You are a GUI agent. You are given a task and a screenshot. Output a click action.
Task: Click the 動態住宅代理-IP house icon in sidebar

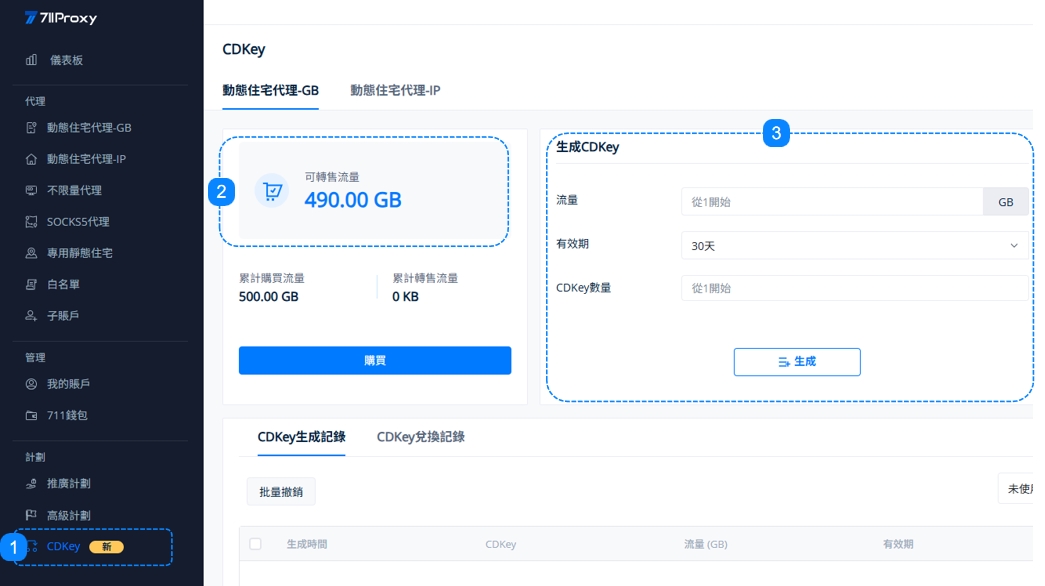(x=32, y=159)
